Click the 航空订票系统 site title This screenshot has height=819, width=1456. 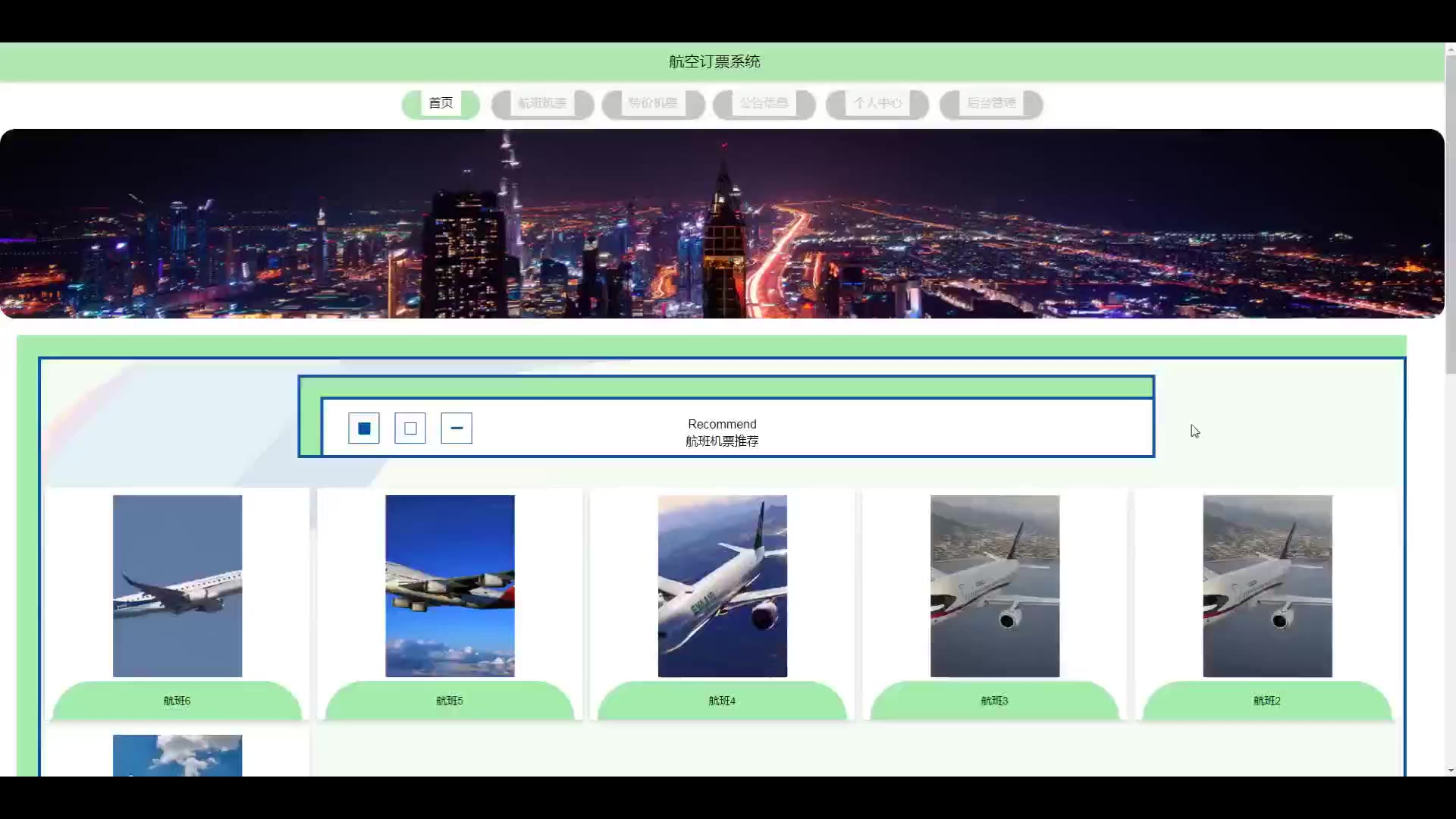pos(714,61)
